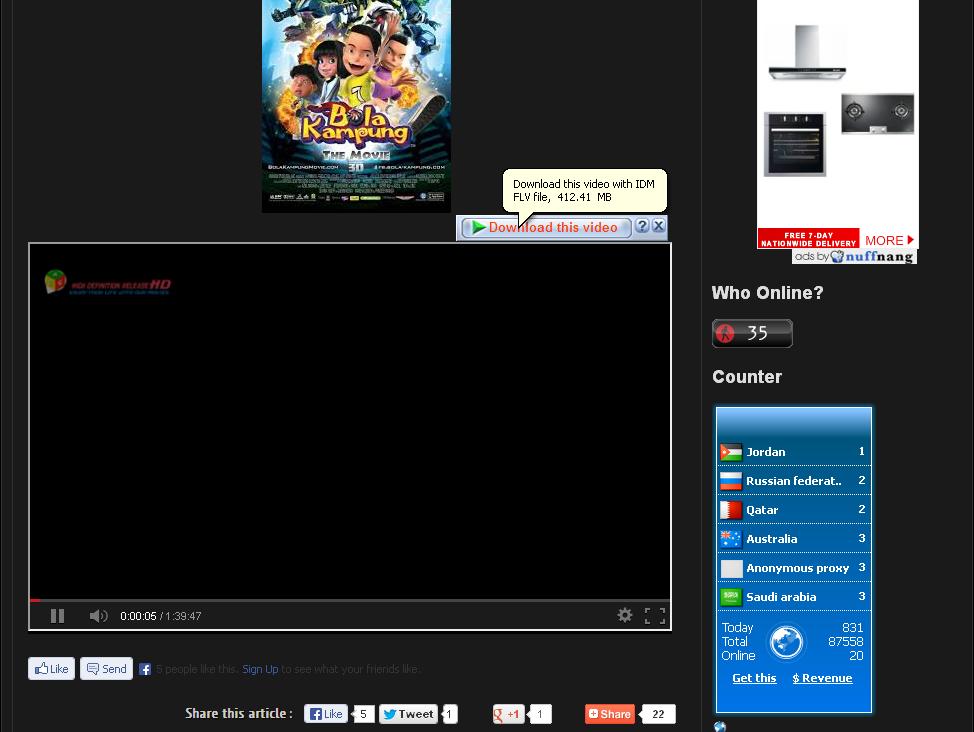The image size is (974, 732).
Task: Click Download this video button
Action: (x=547, y=227)
